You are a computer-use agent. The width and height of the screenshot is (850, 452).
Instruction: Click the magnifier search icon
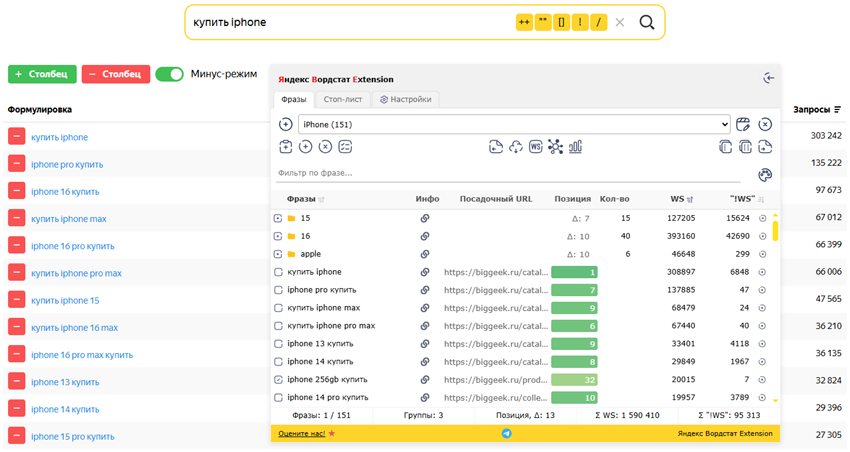pos(647,22)
